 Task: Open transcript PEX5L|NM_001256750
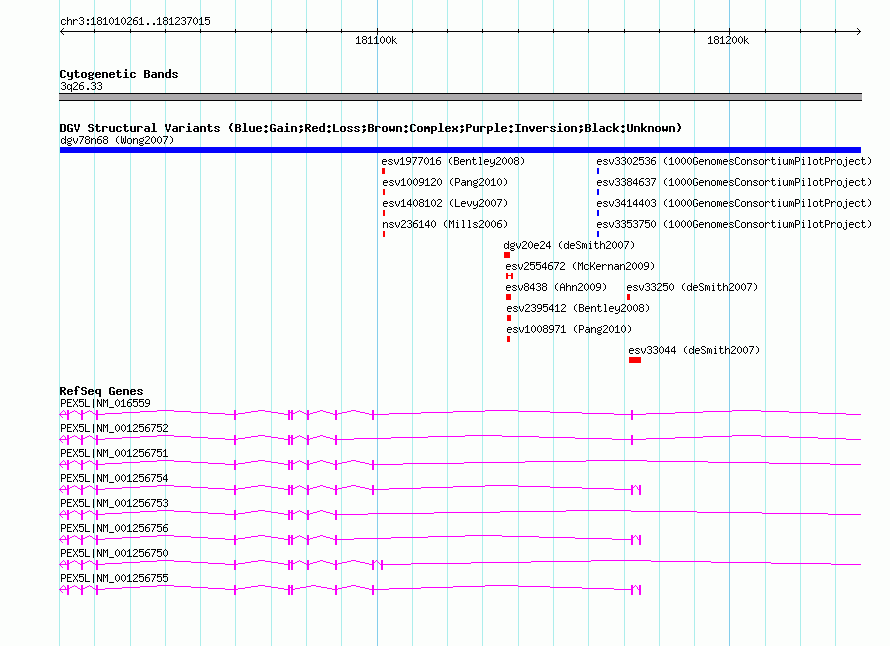(x=114, y=553)
